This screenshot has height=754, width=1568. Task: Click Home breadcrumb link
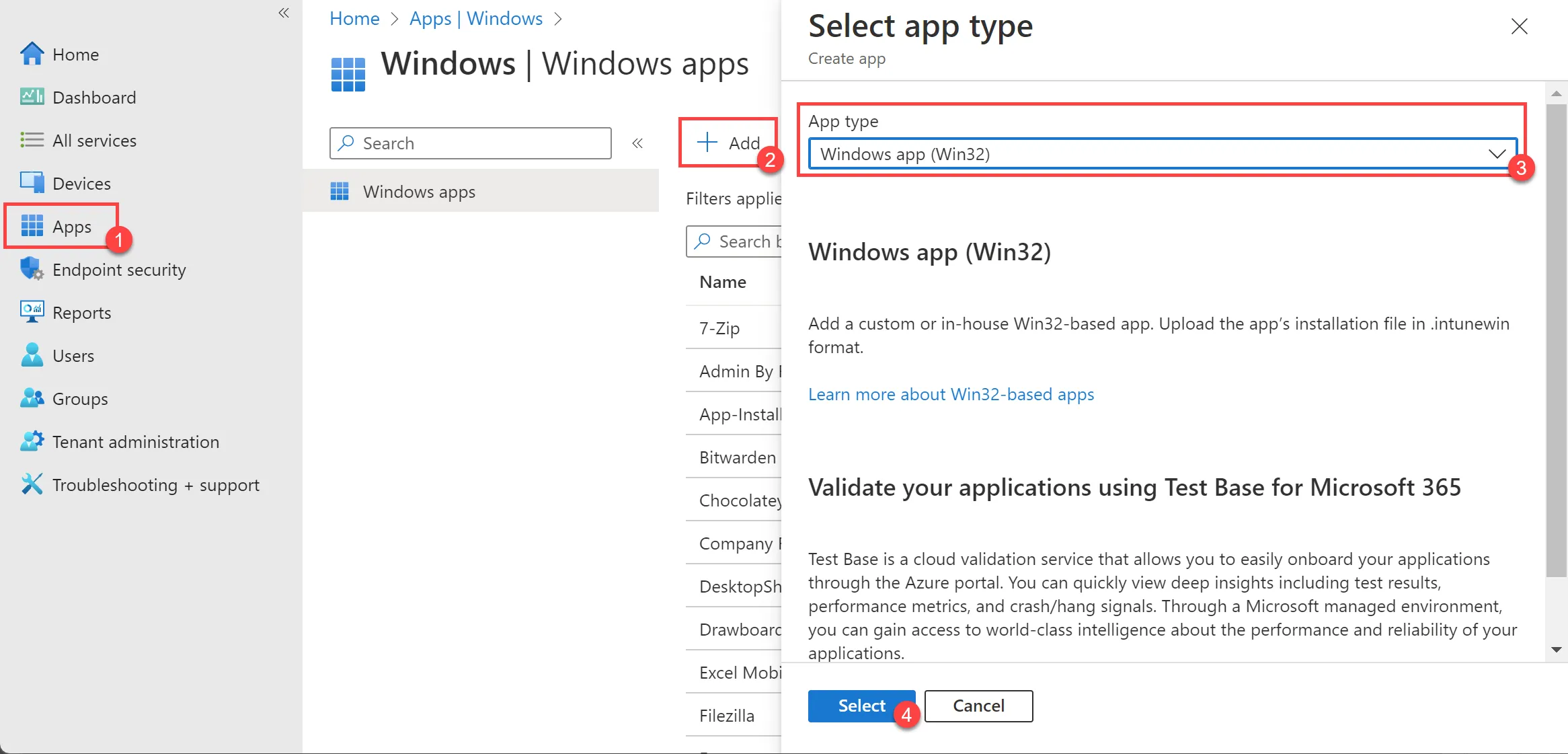(x=354, y=18)
